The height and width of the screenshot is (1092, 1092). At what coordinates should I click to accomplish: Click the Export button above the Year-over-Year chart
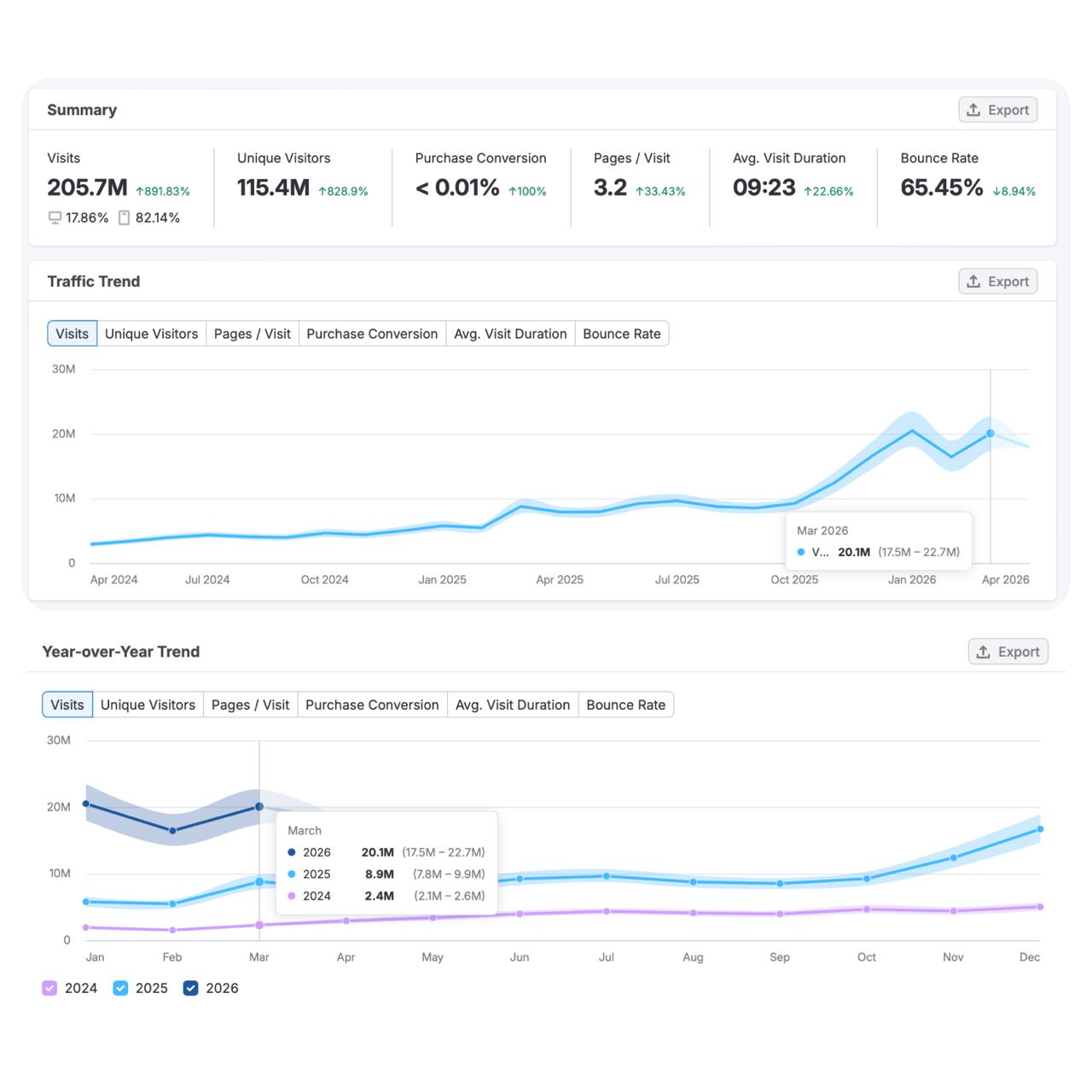[1008, 651]
